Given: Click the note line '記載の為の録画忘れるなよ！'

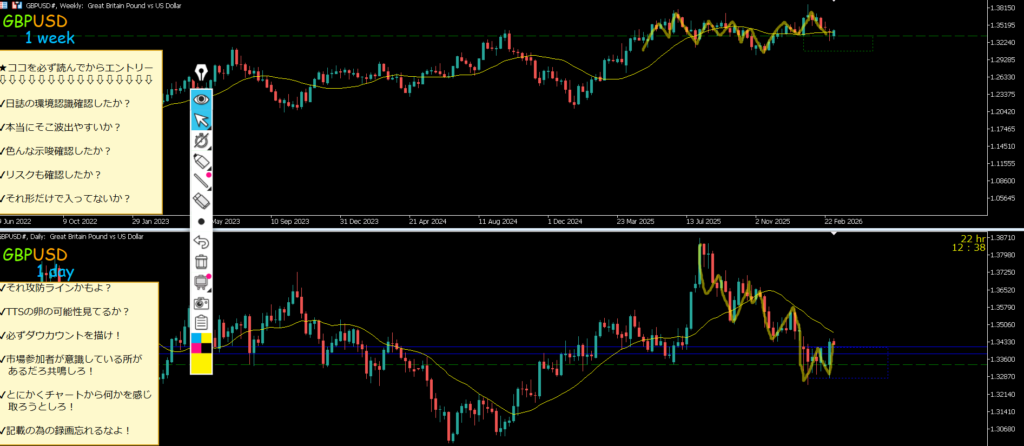Looking at the screenshot, I should pyautogui.click(x=65, y=431).
